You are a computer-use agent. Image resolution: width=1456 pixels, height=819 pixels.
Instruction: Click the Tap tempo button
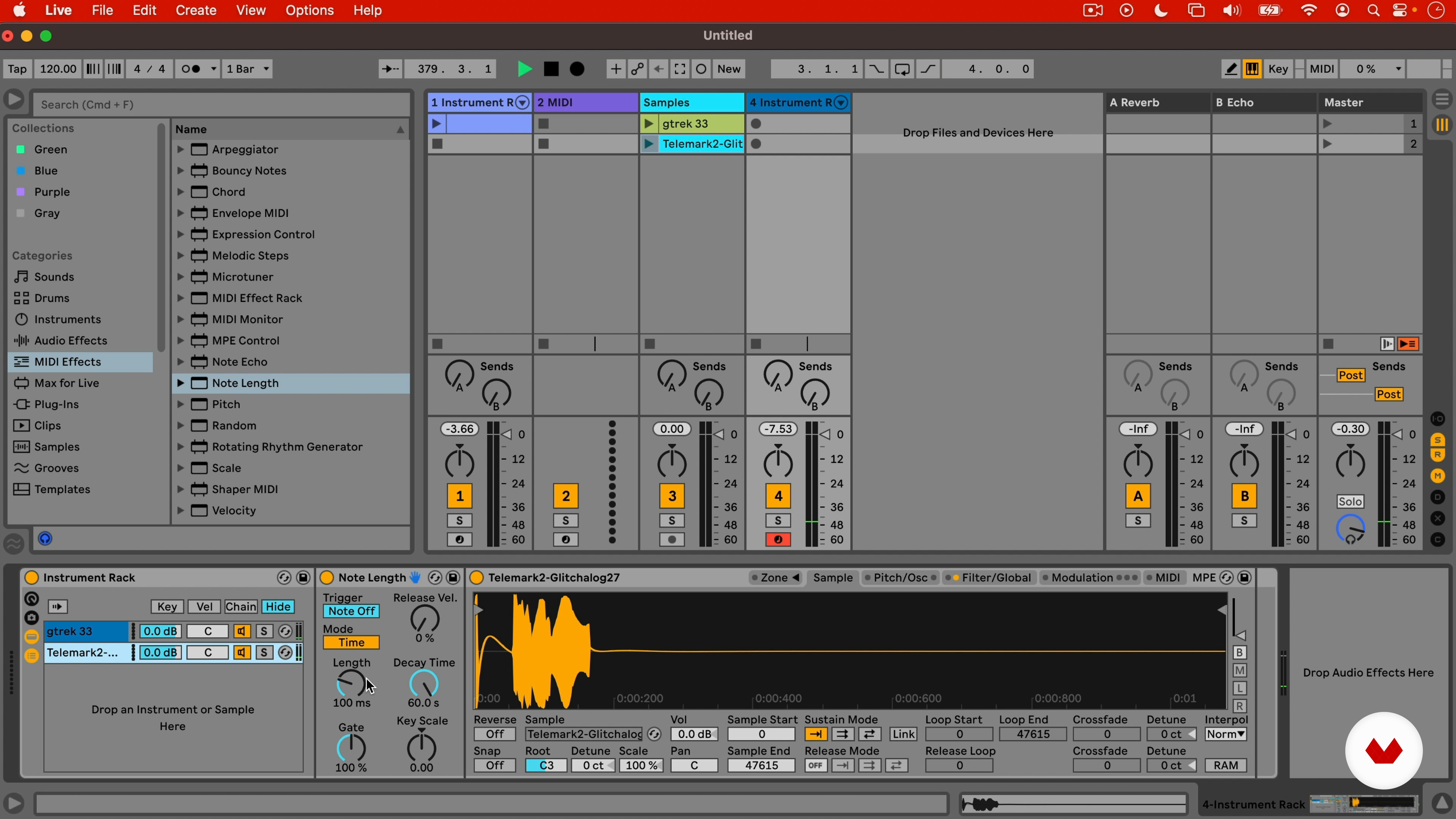point(17,69)
